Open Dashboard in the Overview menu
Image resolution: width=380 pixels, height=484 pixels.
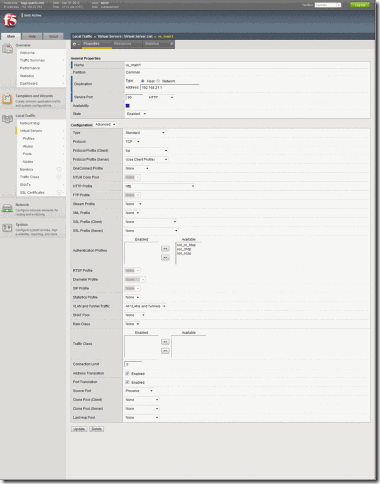29,83
